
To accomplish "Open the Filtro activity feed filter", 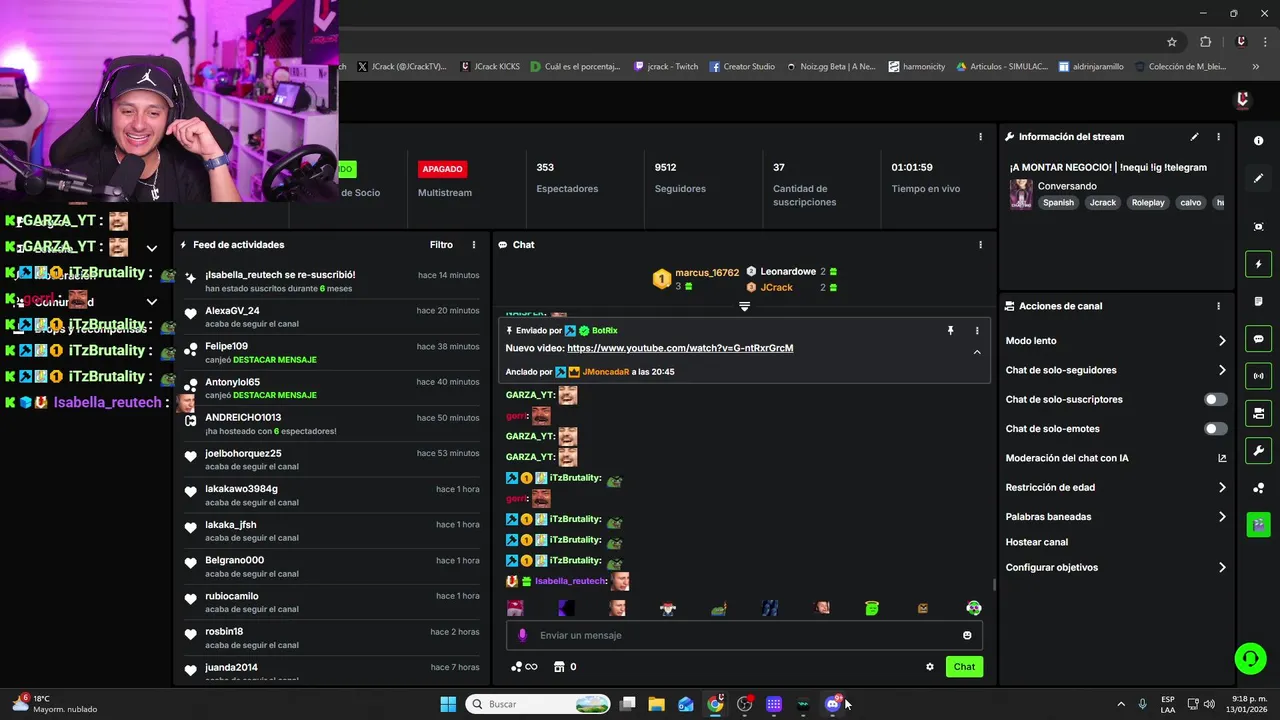I will (441, 245).
